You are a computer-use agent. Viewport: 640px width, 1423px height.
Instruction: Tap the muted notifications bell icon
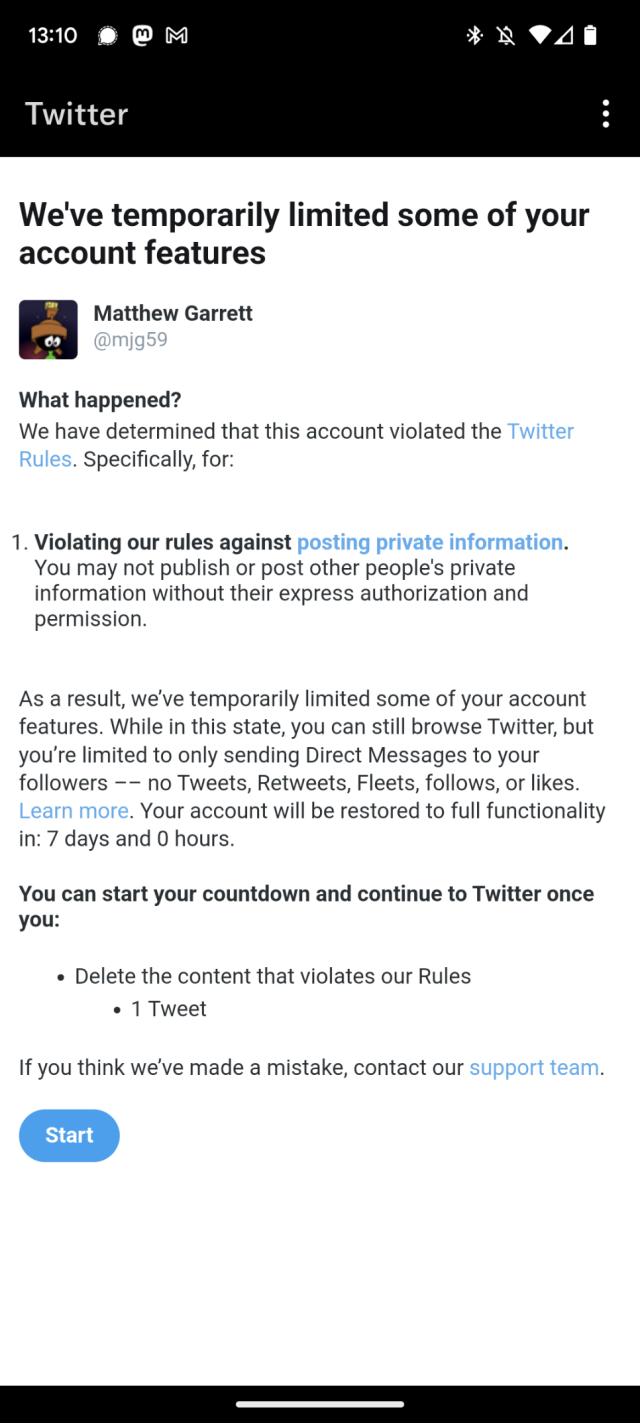pyautogui.click(x=505, y=35)
